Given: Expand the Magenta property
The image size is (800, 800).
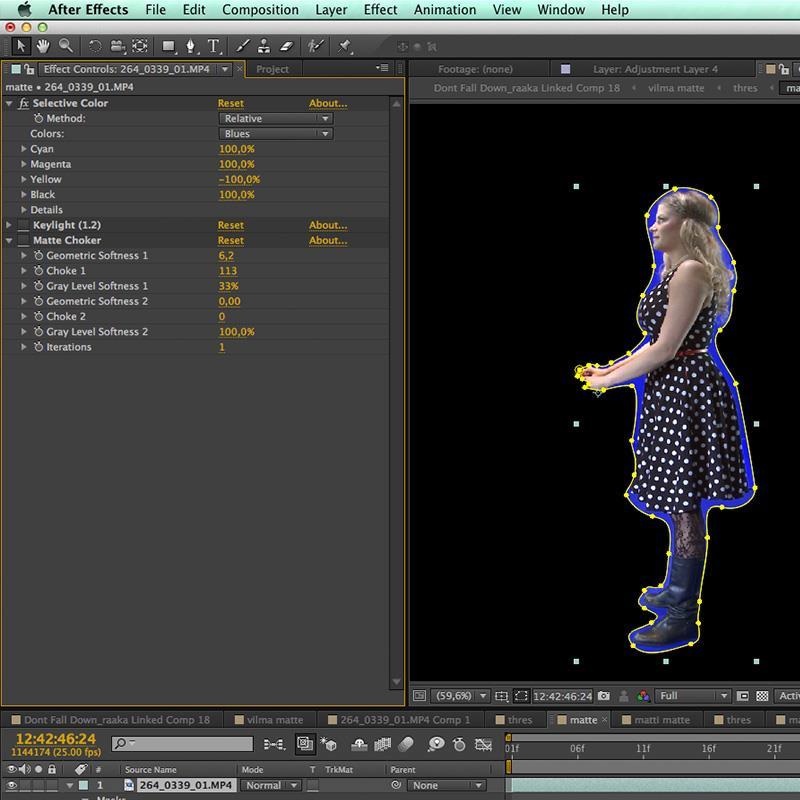Looking at the screenshot, I should coord(23,164).
